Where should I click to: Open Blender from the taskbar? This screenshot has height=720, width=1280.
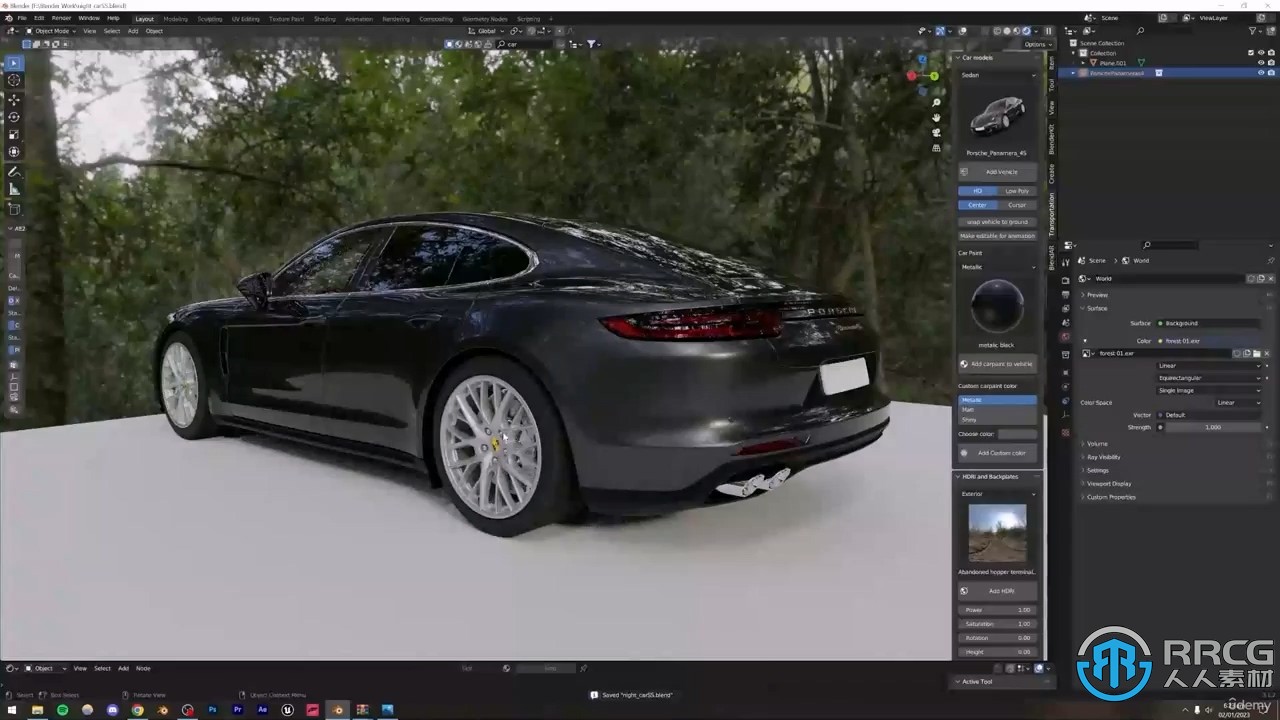tap(337, 710)
